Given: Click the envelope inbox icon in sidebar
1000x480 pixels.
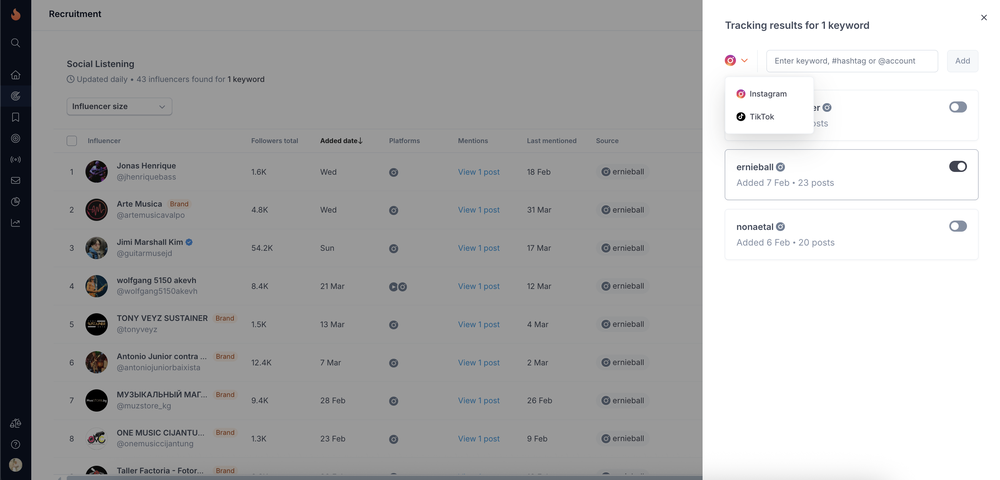Looking at the screenshot, I should tap(15, 180).
